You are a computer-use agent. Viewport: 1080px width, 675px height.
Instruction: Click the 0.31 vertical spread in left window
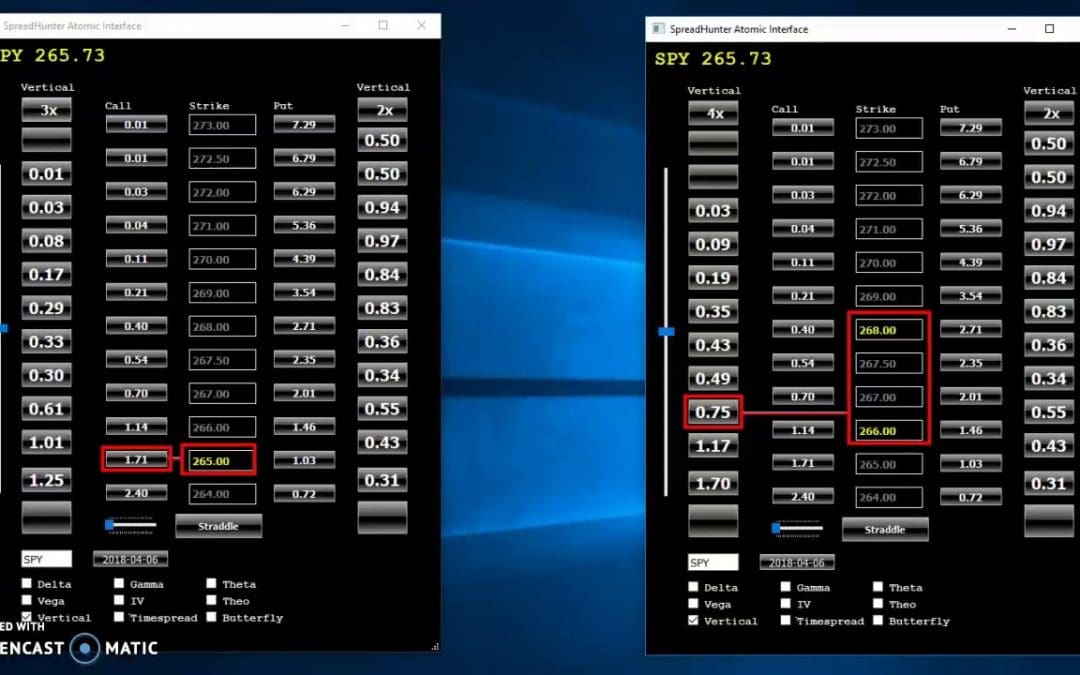[x=382, y=480]
